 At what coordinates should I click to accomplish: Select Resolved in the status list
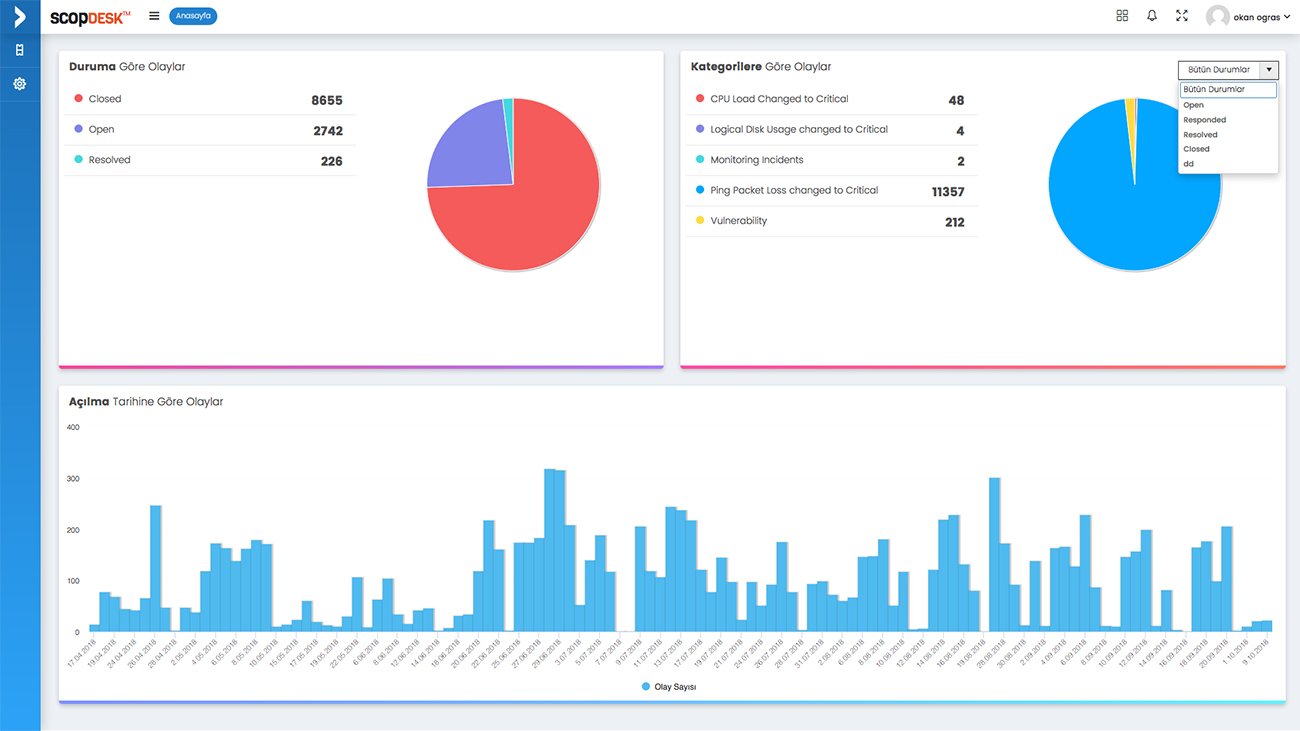(x=1200, y=135)
